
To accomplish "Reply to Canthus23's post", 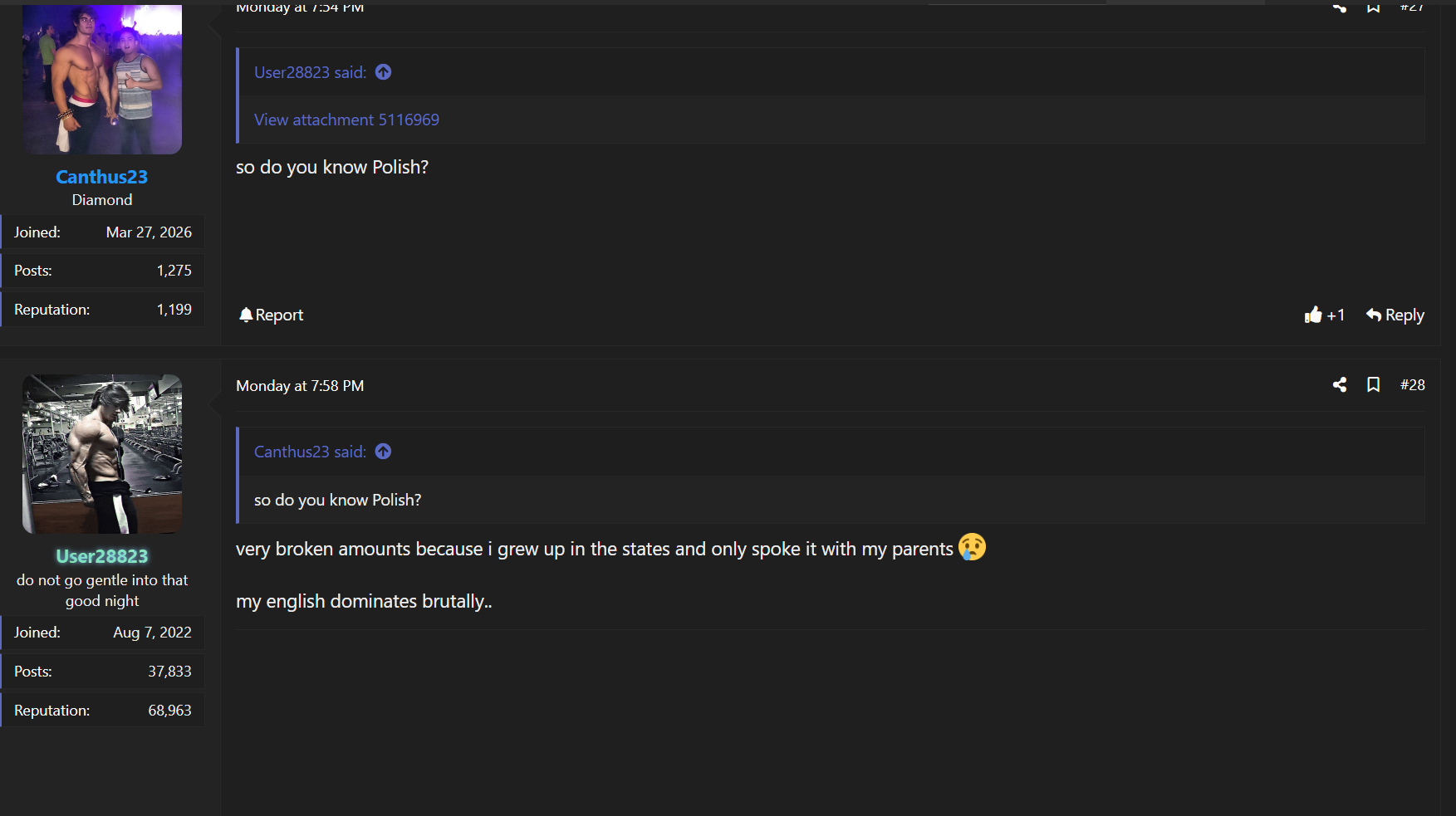I will click(1395, 315).
